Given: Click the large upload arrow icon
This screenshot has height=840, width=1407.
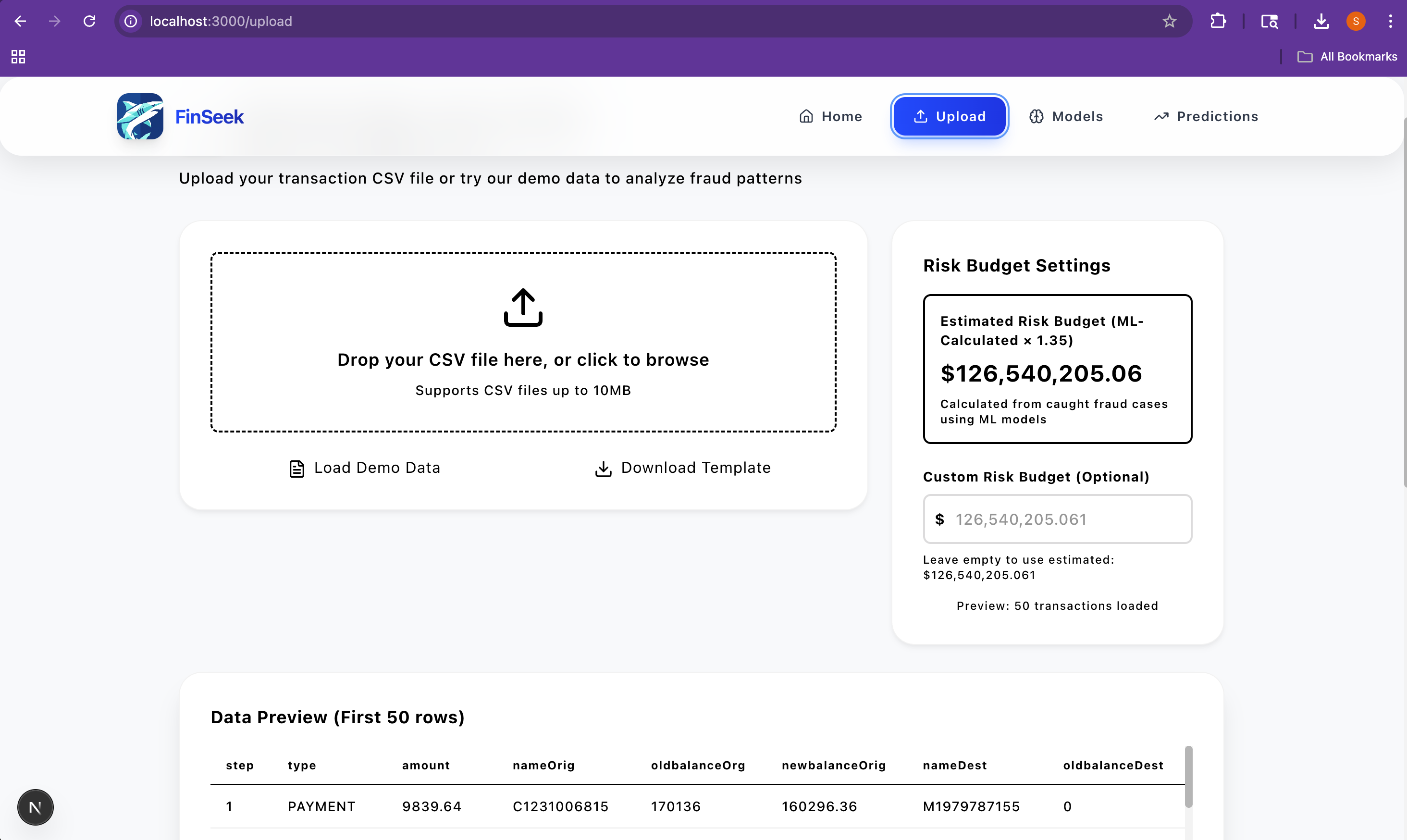Looking at the screenshot, I should coord(523,308).
